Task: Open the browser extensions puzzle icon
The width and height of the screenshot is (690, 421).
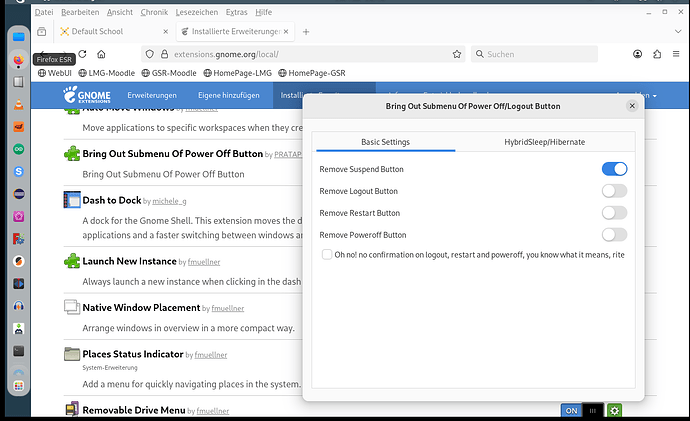Action: pos(657,54)
